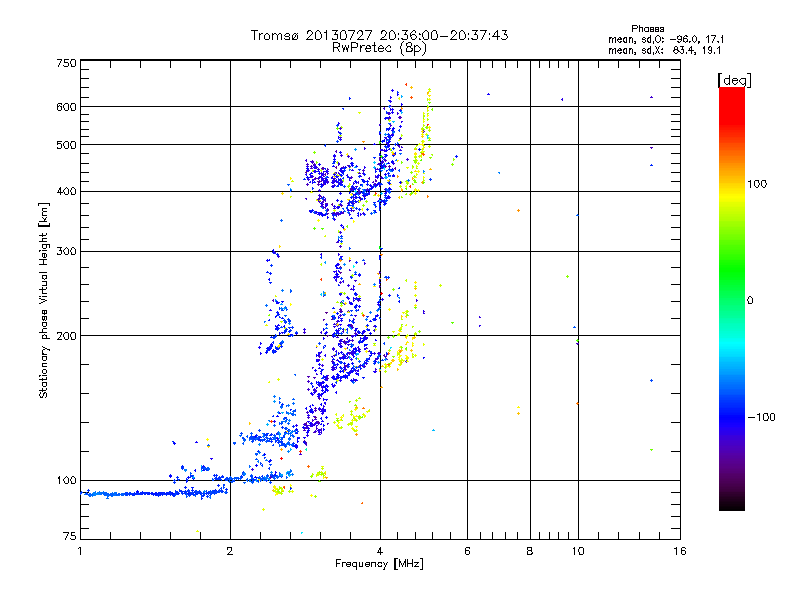800x600 pixels.
Task: Click the 'mean, sd,O: -96.0, 17.1' statistics line
Action: pos(666,39)
